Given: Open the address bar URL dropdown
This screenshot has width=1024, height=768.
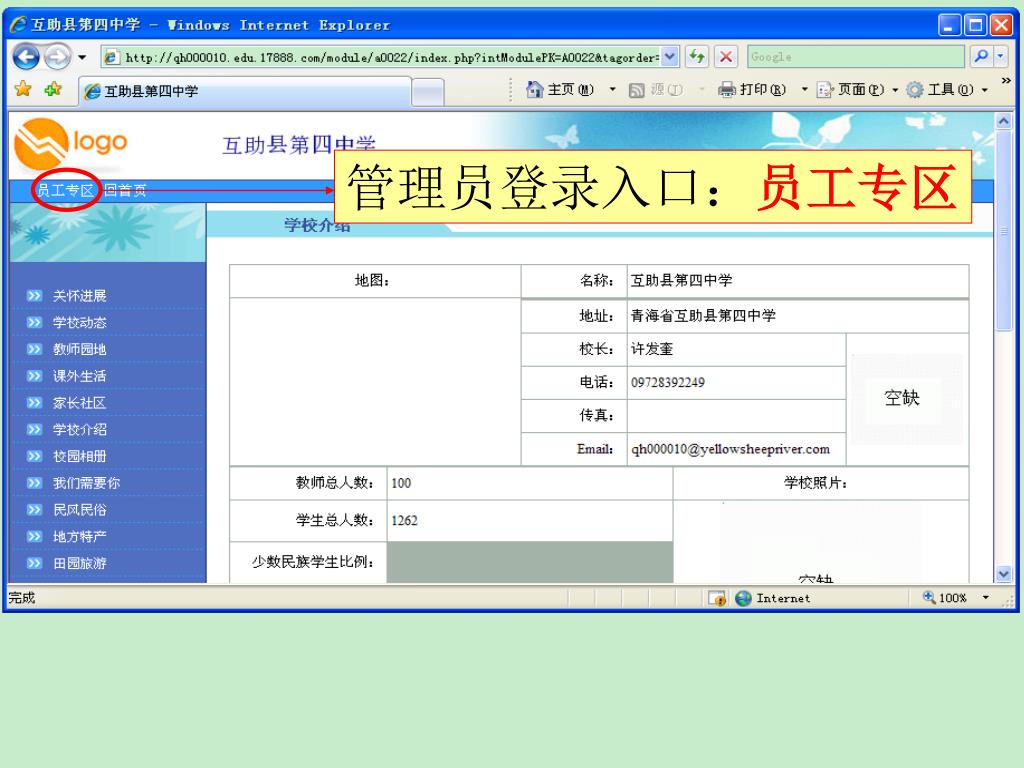Looking at the screenshot, I should coord(670,57).
